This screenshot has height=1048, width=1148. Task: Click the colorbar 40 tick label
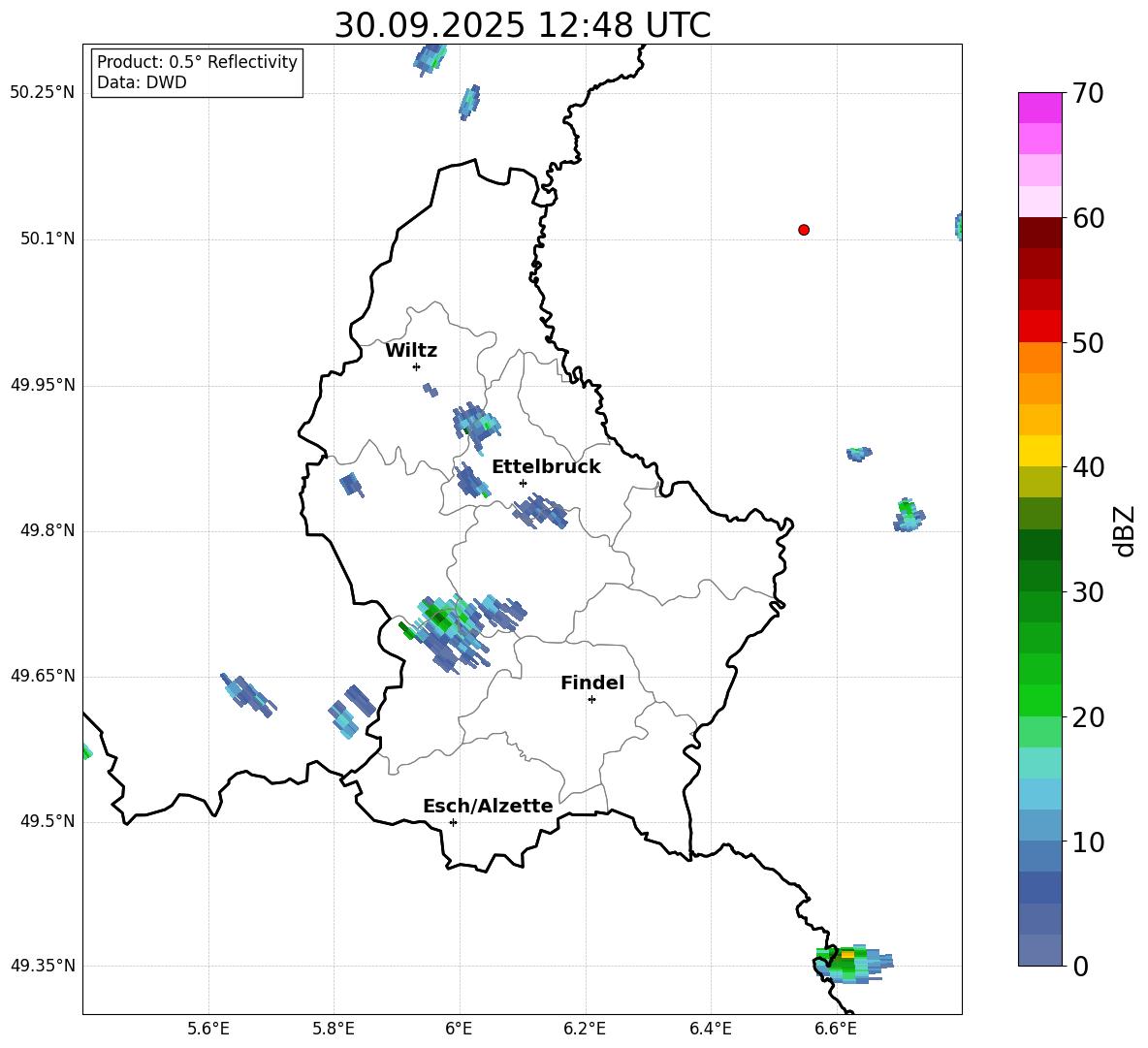pos(1089,467)
